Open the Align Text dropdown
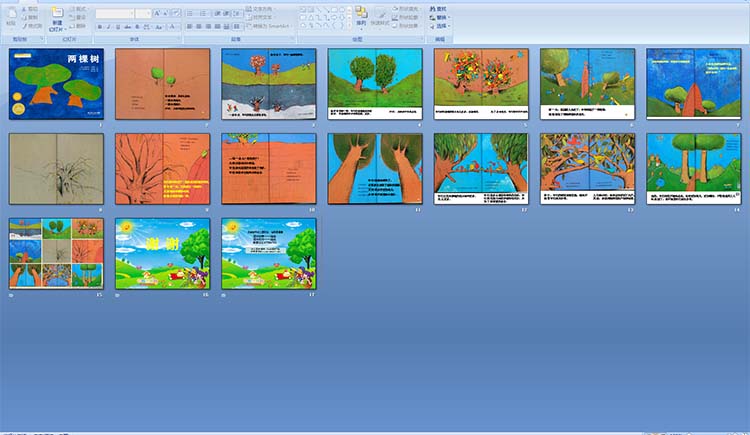This screenshot has width=750, height=435. pos(260,17)
